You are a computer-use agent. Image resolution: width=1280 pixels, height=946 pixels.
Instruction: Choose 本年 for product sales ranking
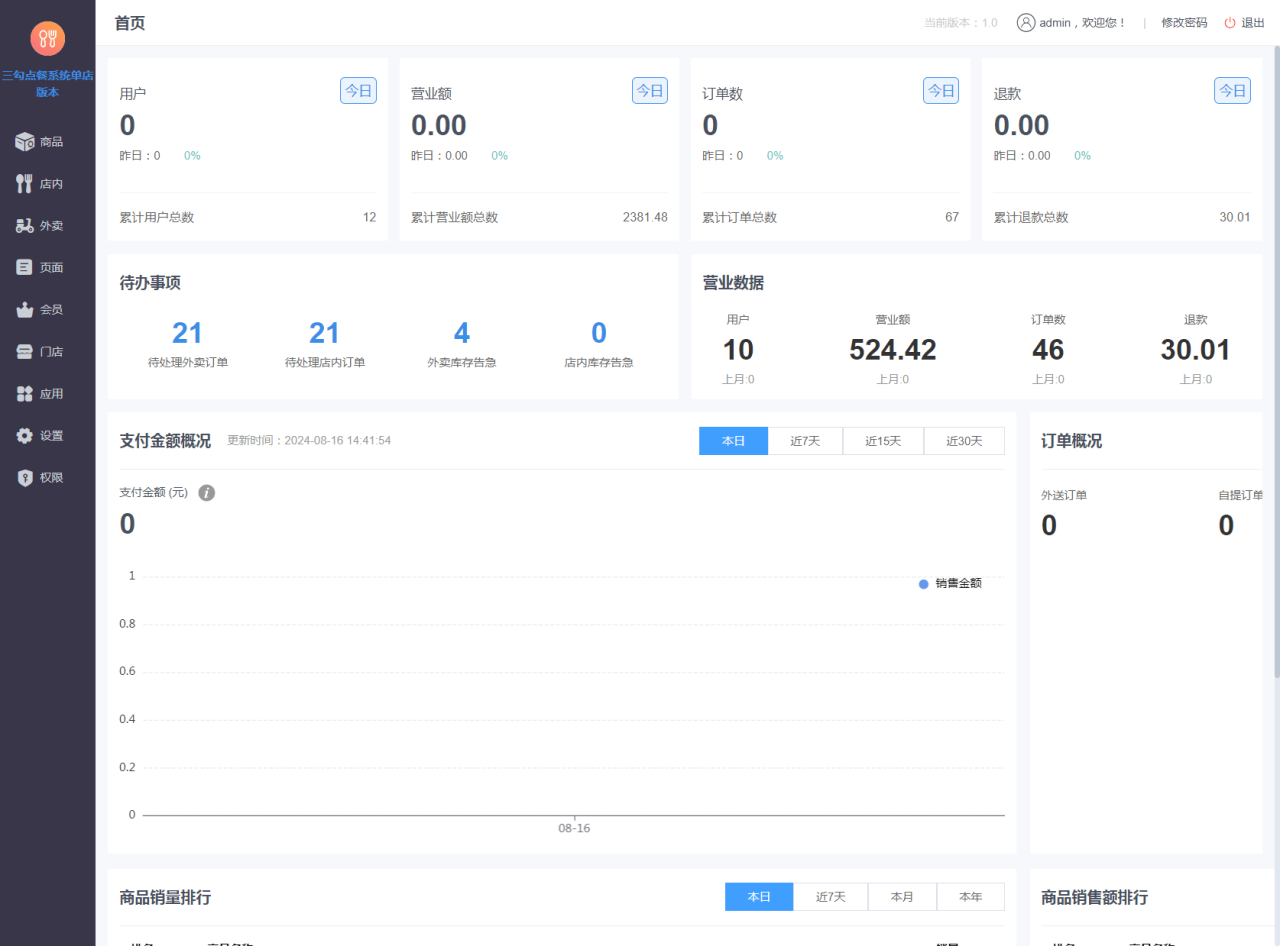[x=970, y=897]
